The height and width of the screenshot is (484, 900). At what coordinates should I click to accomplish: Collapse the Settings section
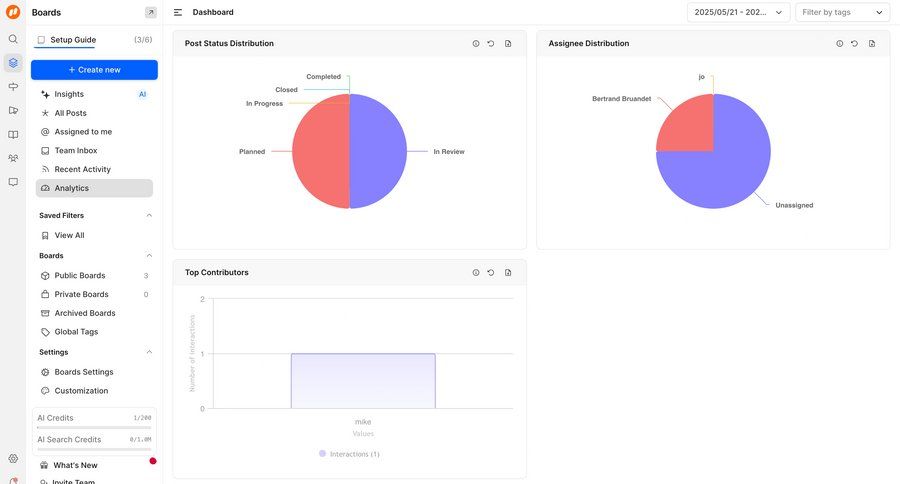[149, 352]
